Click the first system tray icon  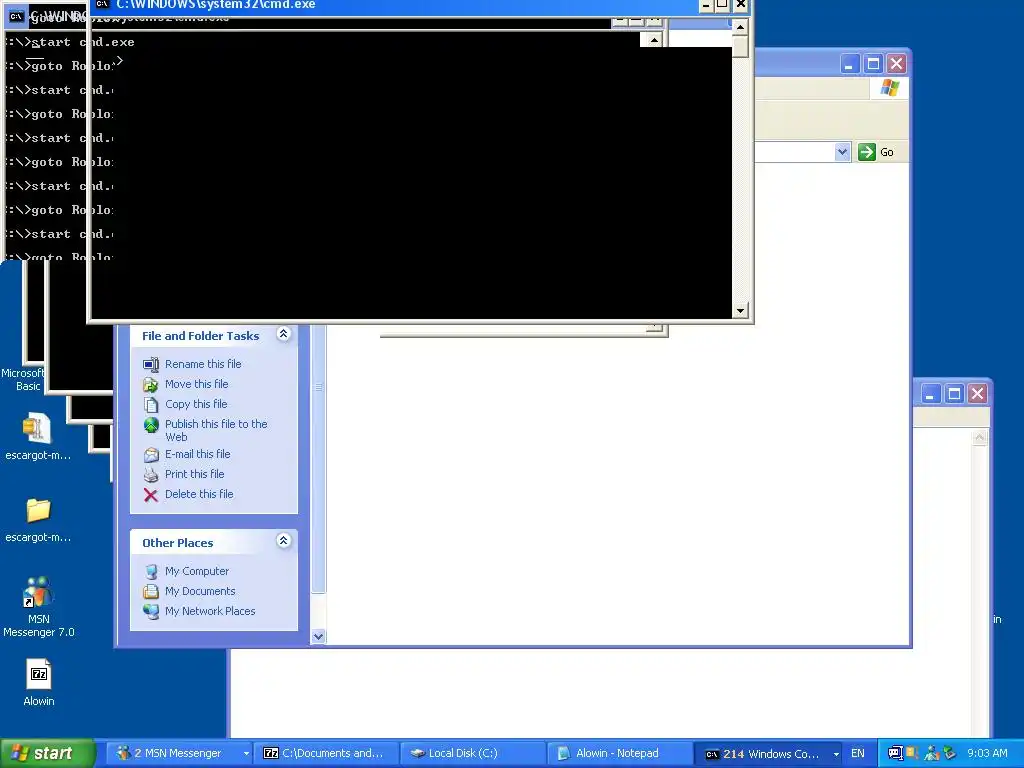(895, 754)
